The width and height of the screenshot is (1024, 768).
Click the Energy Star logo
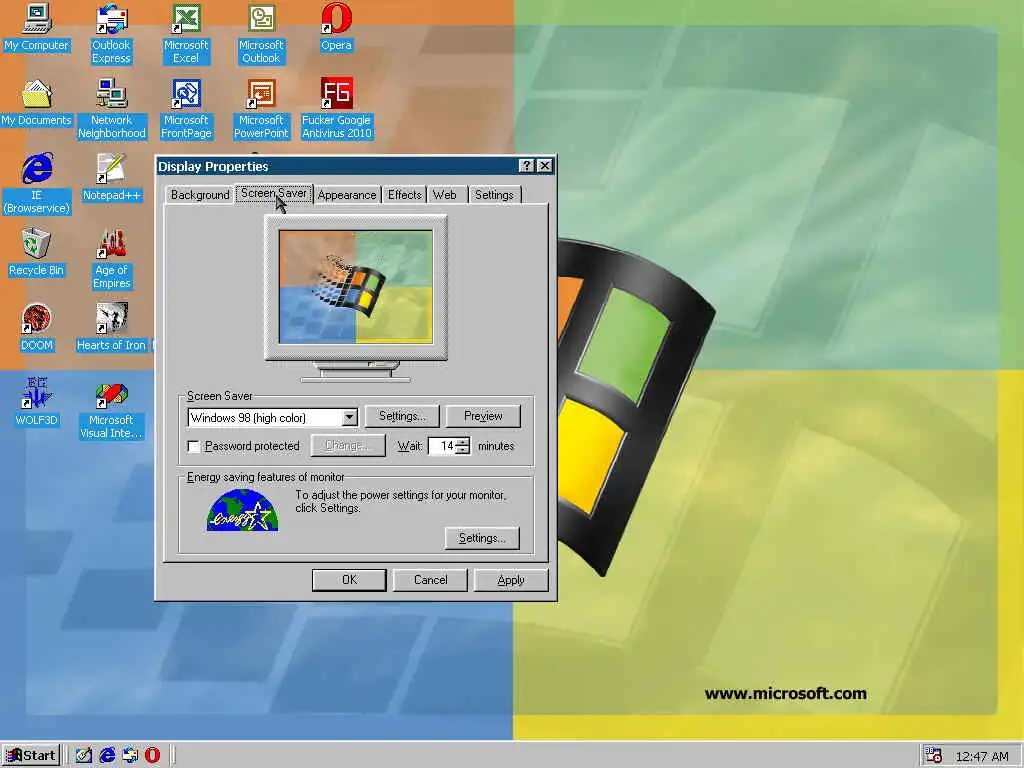(x=242, y=510)
